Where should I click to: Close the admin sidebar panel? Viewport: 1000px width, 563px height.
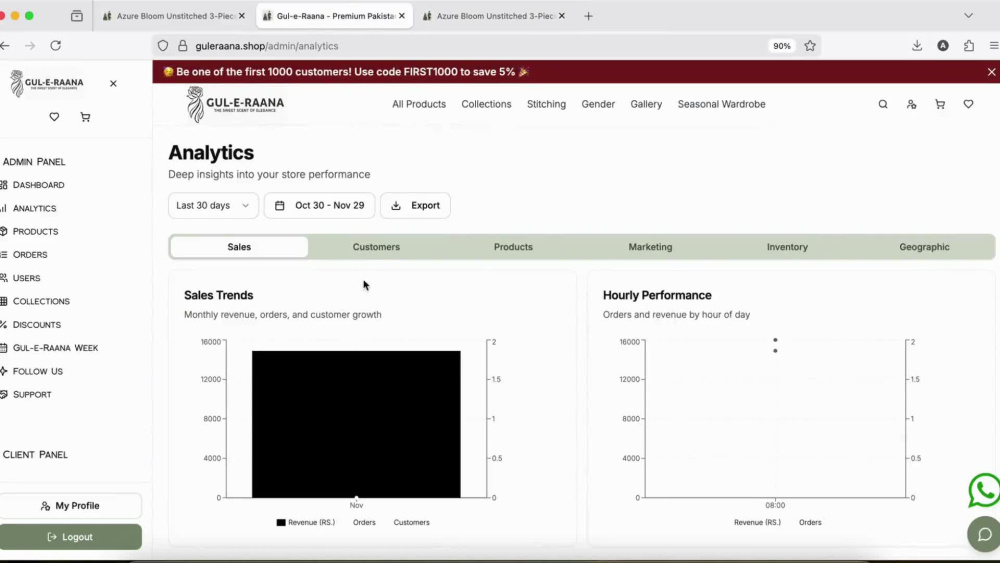113,84
